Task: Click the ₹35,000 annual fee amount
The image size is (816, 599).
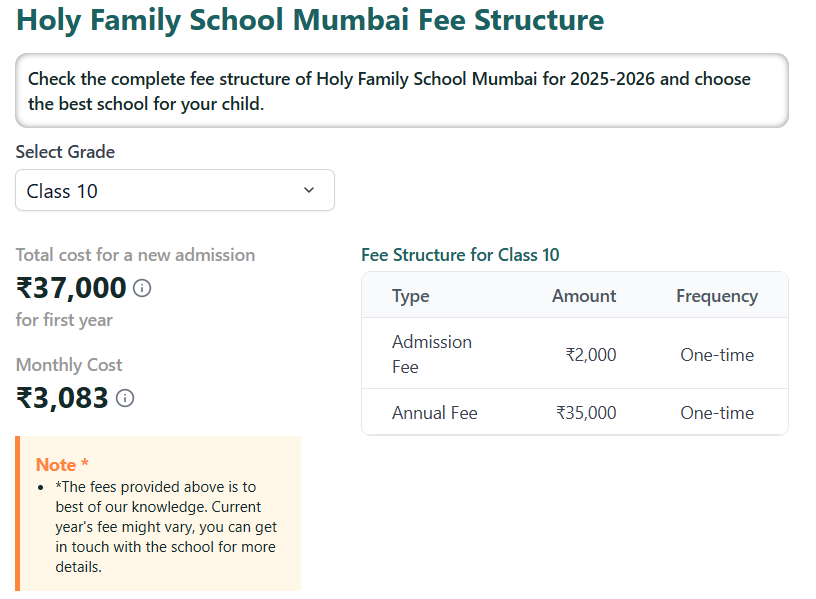Action: (586, 412)
